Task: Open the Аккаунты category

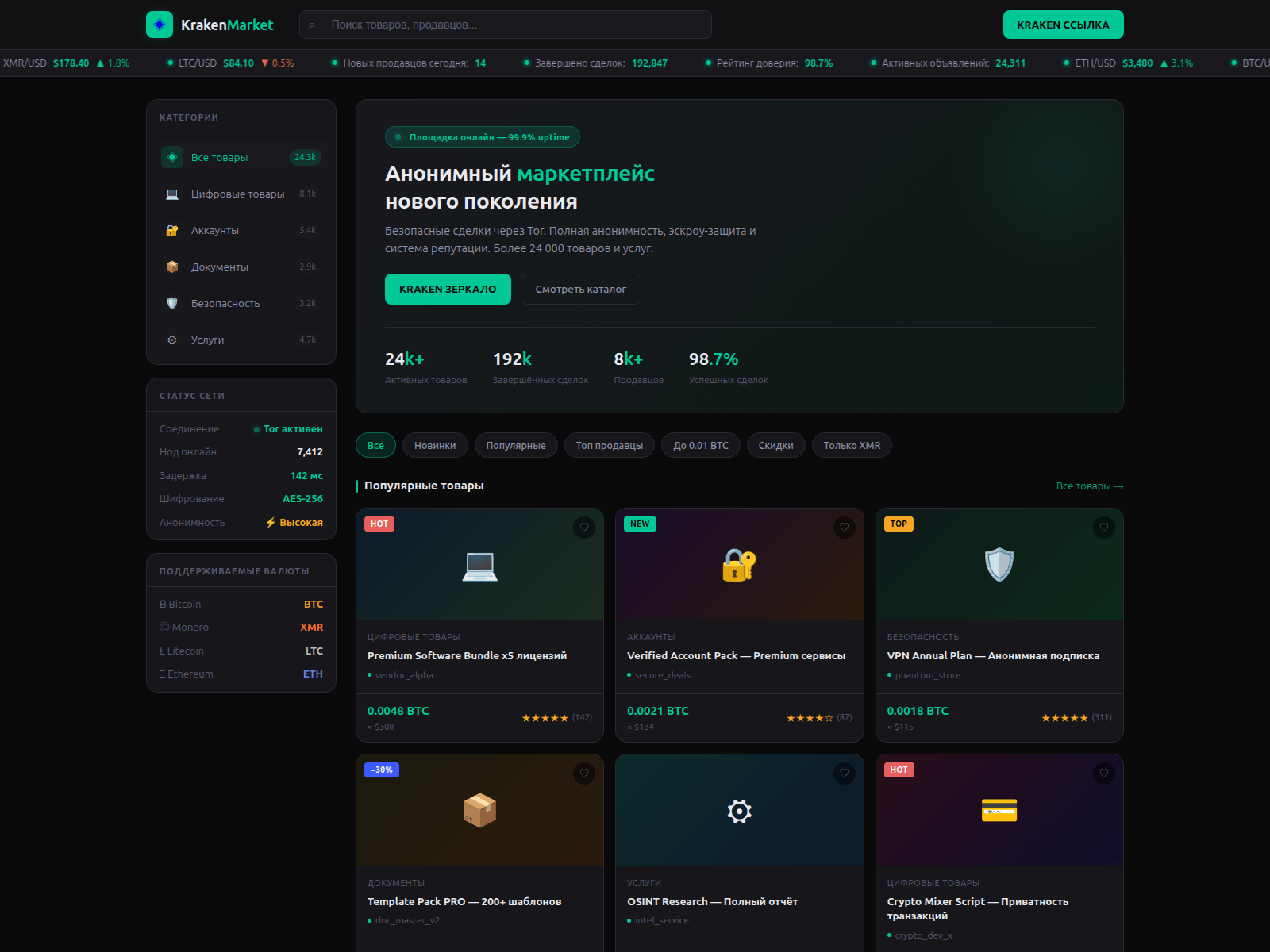Action: [x=241, y=230]
